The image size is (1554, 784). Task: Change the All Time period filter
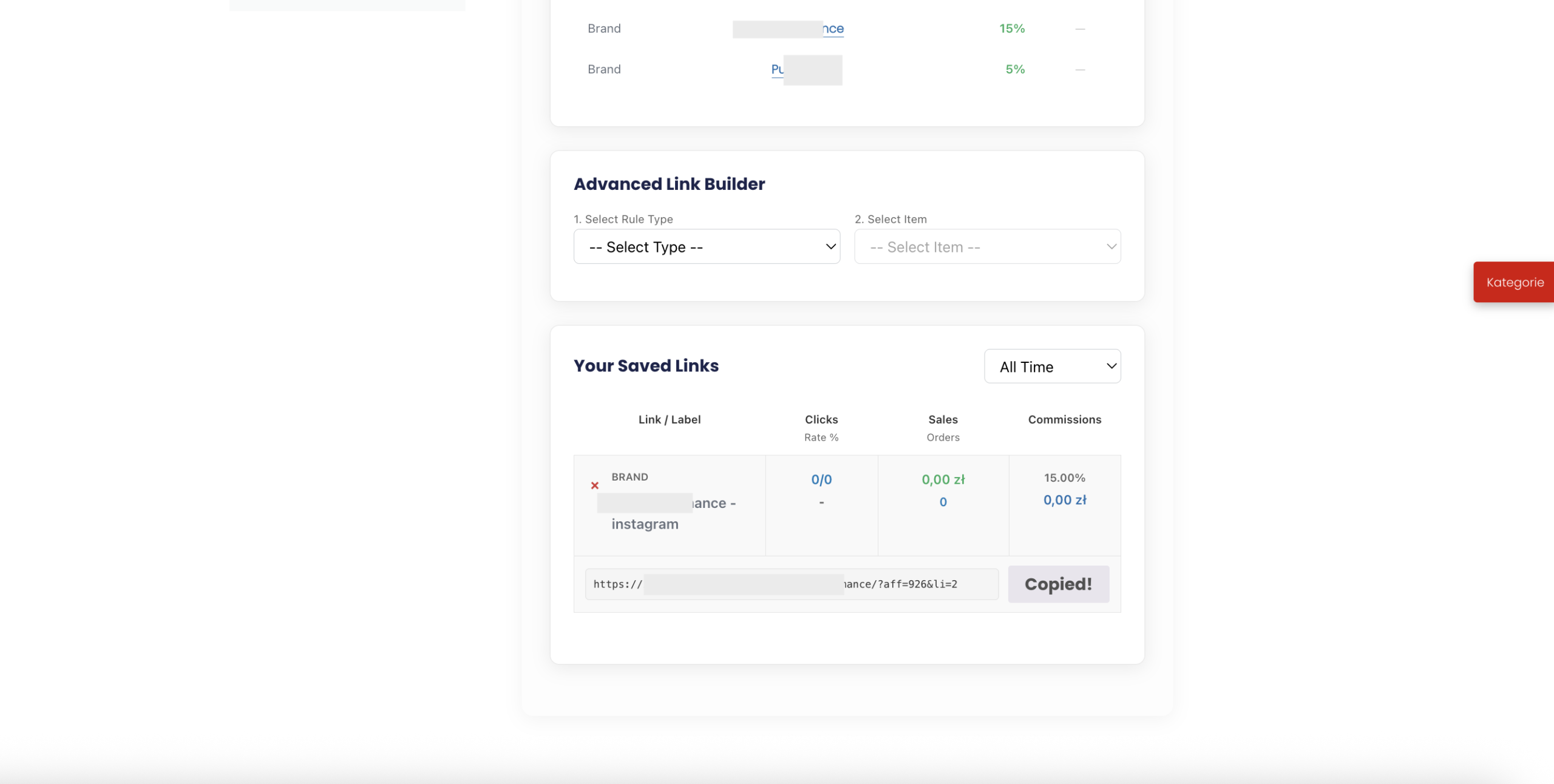[1053, 366]
